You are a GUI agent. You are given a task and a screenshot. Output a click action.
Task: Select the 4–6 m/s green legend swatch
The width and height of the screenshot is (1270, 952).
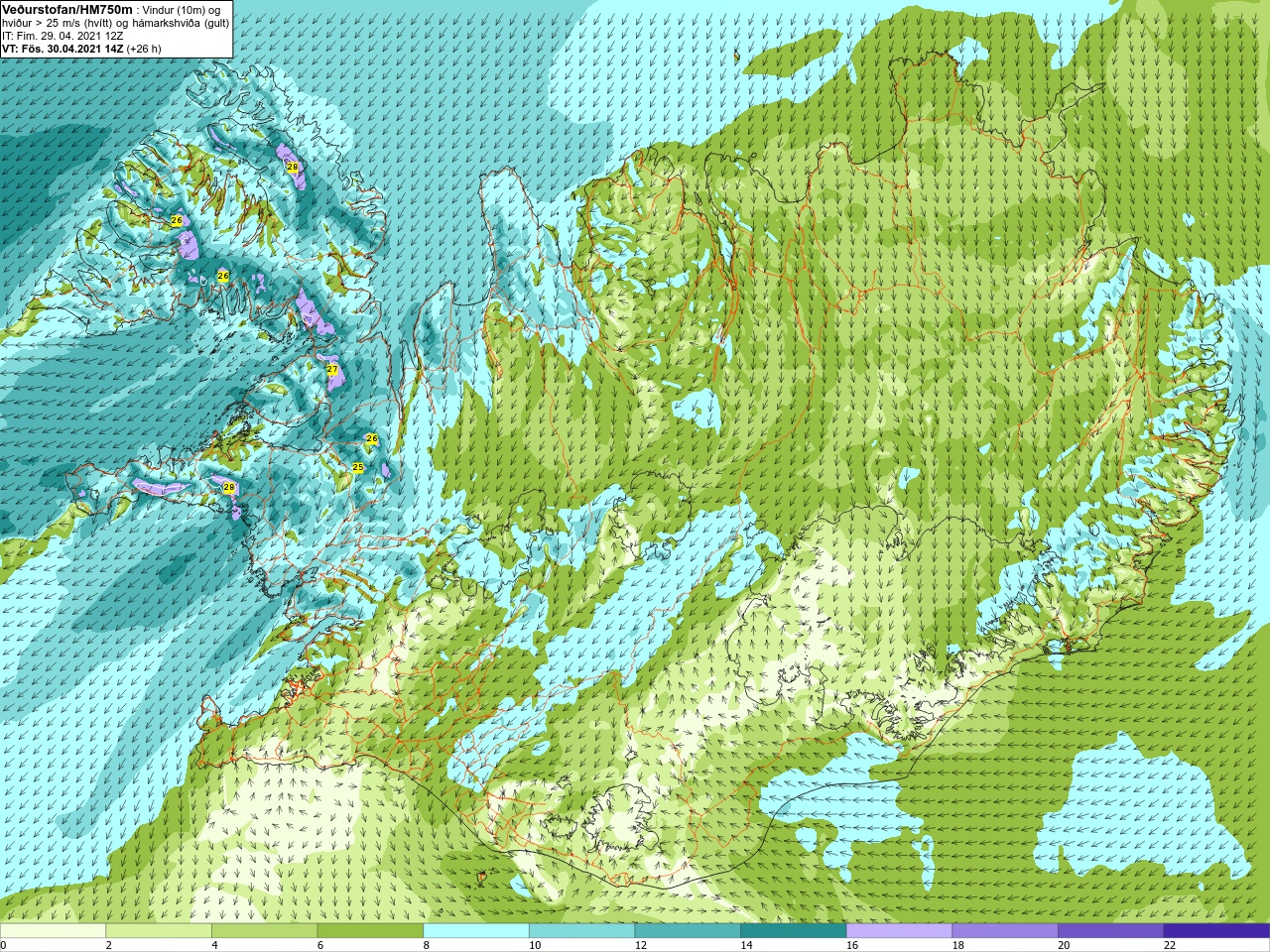tap(264, 931)
